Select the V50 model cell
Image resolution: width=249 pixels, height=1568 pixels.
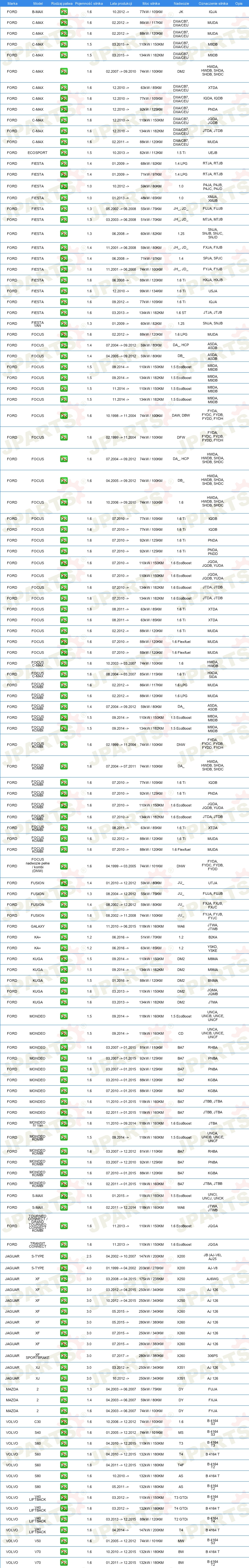pyautogui.click(x=38, y=1541)
